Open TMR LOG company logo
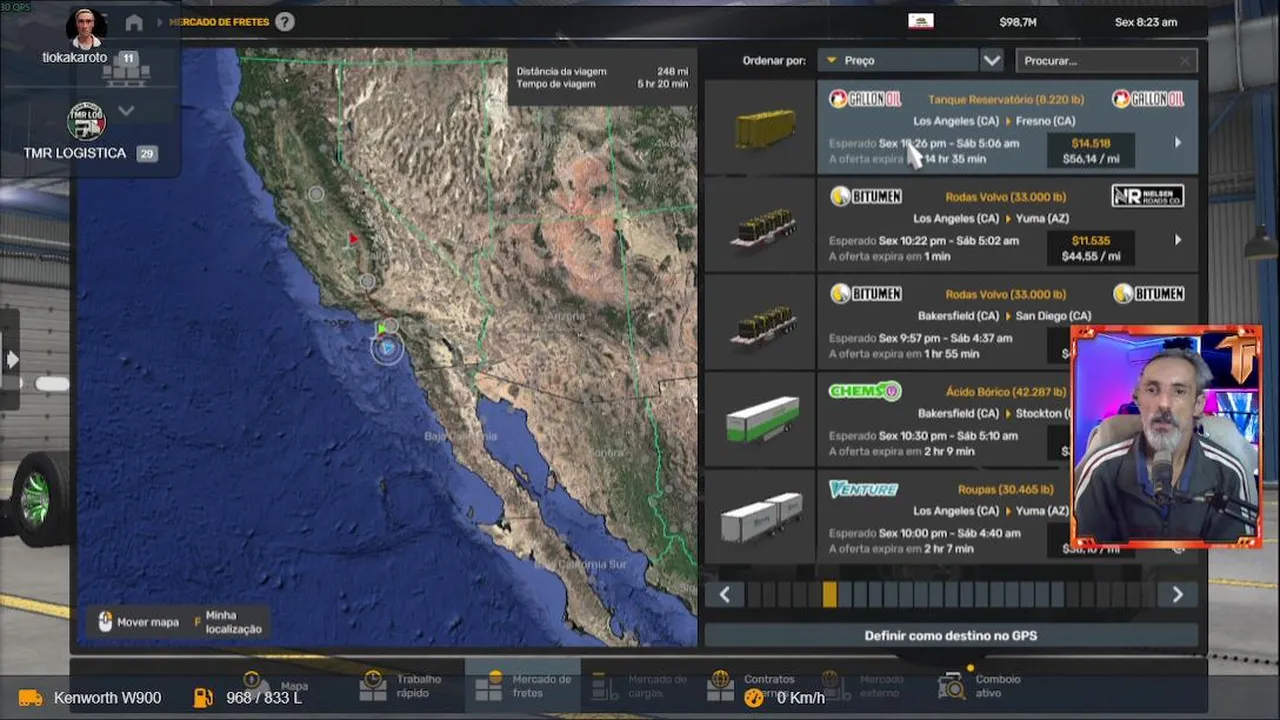Screen dimensions: 1280x720 [x=86, y=121]
